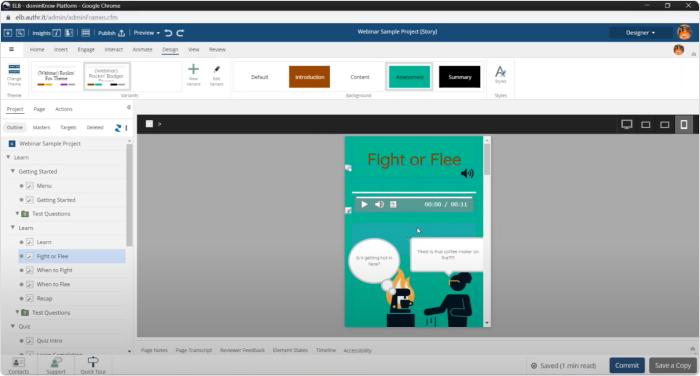Viewport: 700px width, 376px height.
Task: Open the Page Notes panel
Action: 154,351
